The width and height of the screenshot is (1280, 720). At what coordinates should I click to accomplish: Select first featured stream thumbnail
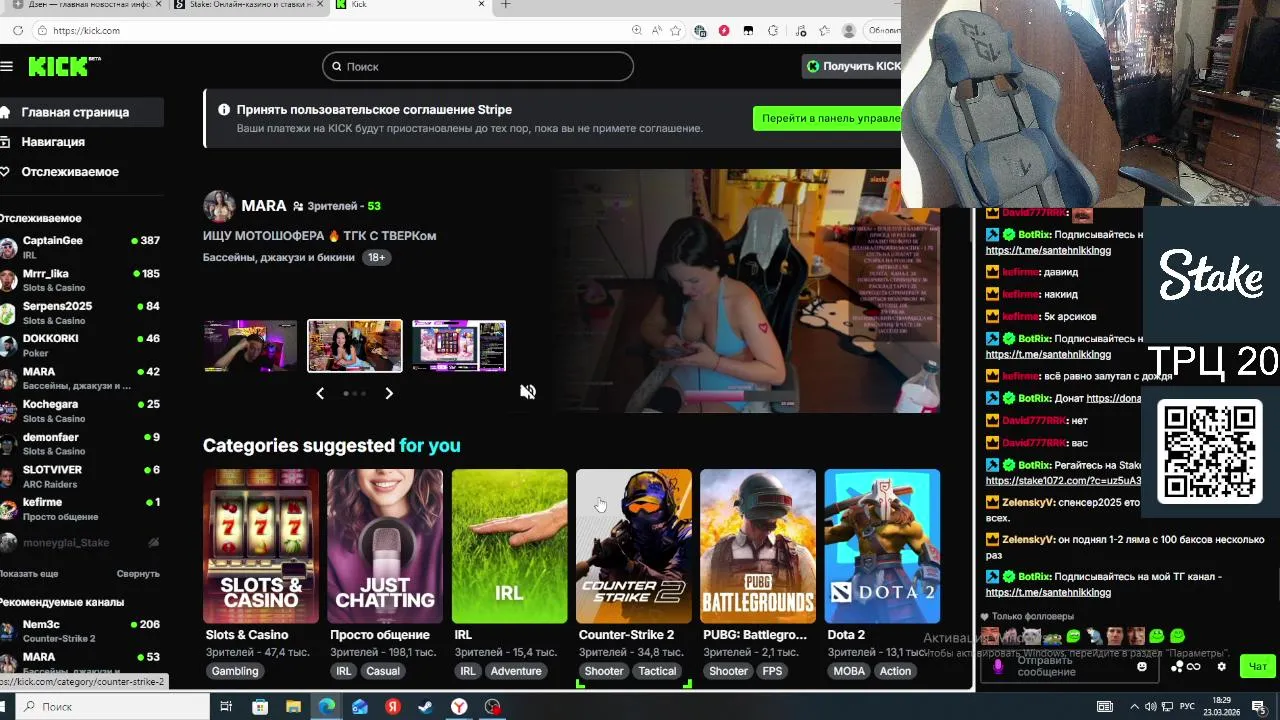tap(250, 346)
